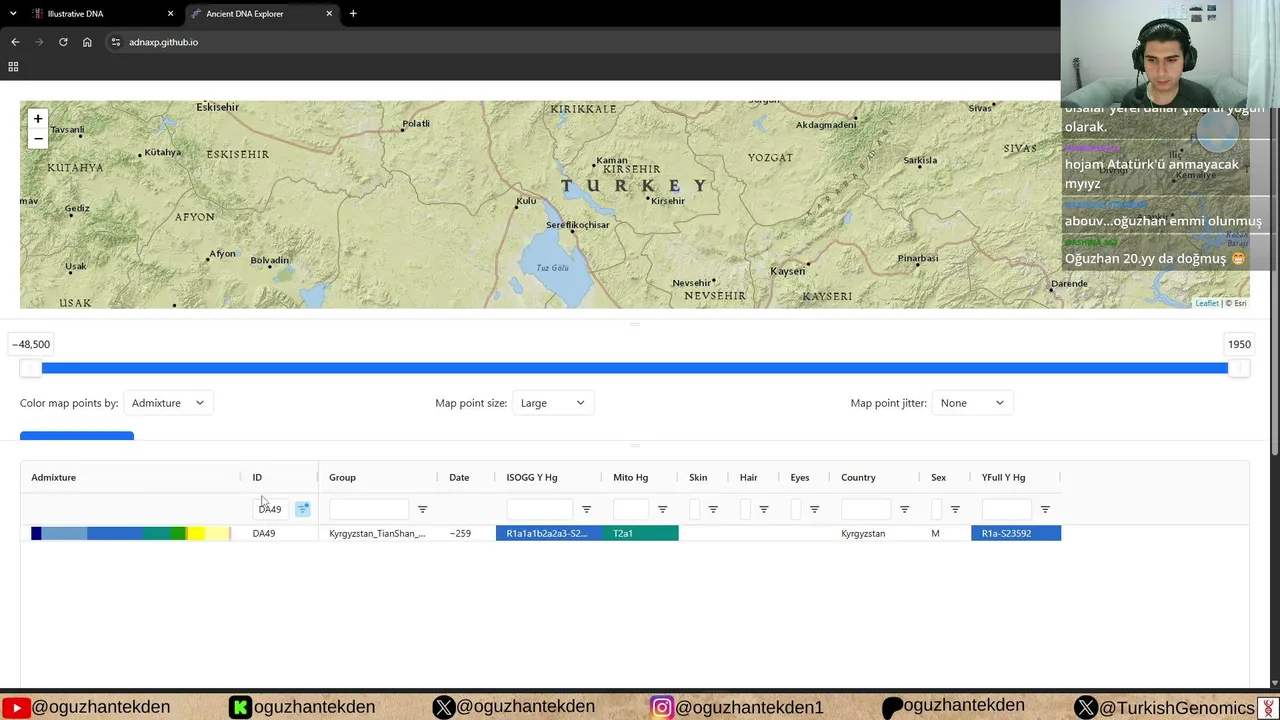1280x720 pixels.
Task: Sort by Hair column header
Action: 749,477
